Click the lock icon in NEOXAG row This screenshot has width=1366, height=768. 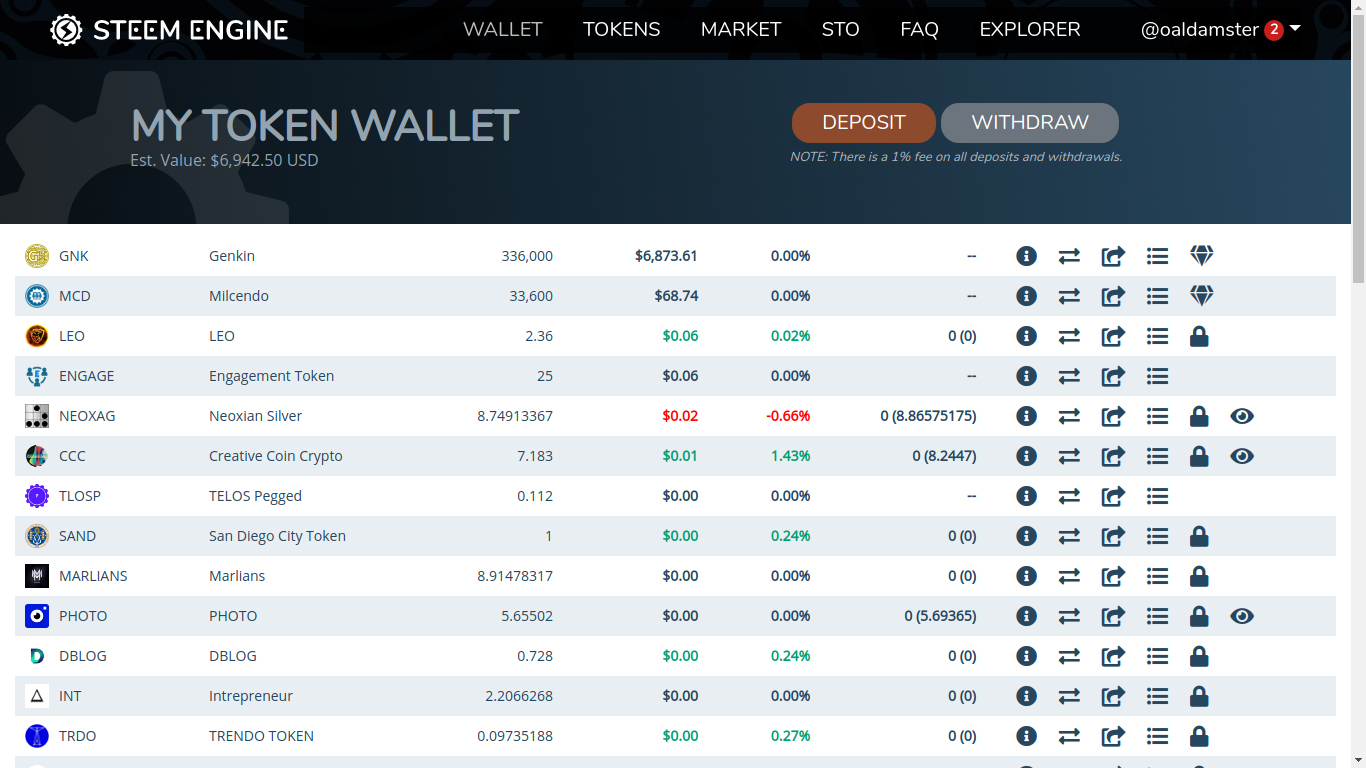(1199, 416)
